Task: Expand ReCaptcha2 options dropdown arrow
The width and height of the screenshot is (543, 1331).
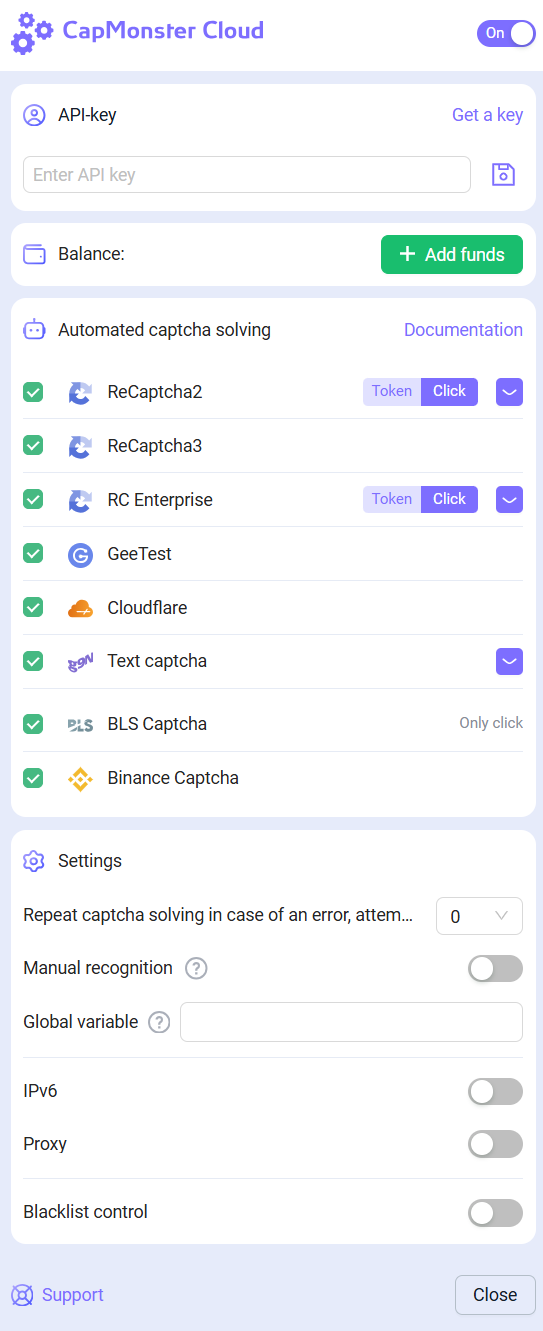Action: (x=509, y=391)
